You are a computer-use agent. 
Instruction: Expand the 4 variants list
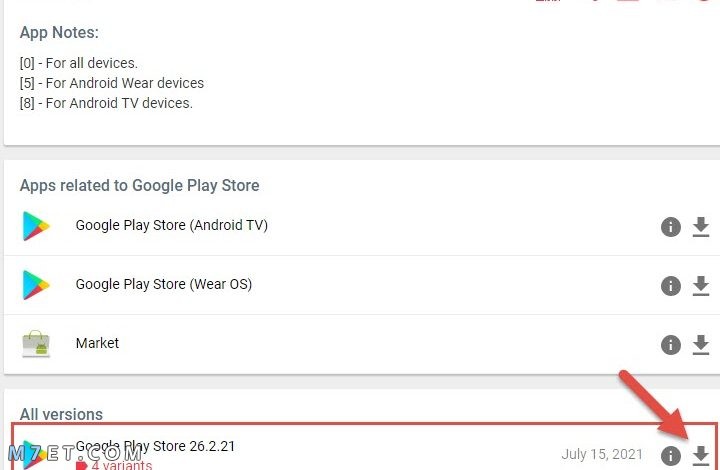(122, 465)
